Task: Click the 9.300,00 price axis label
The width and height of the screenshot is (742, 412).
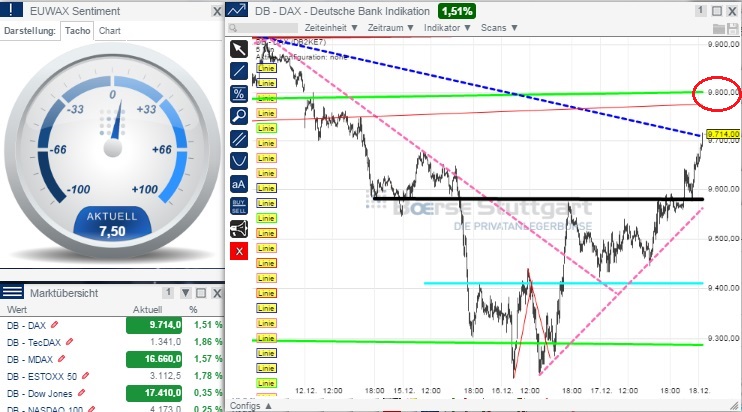Action: (723, 338)
